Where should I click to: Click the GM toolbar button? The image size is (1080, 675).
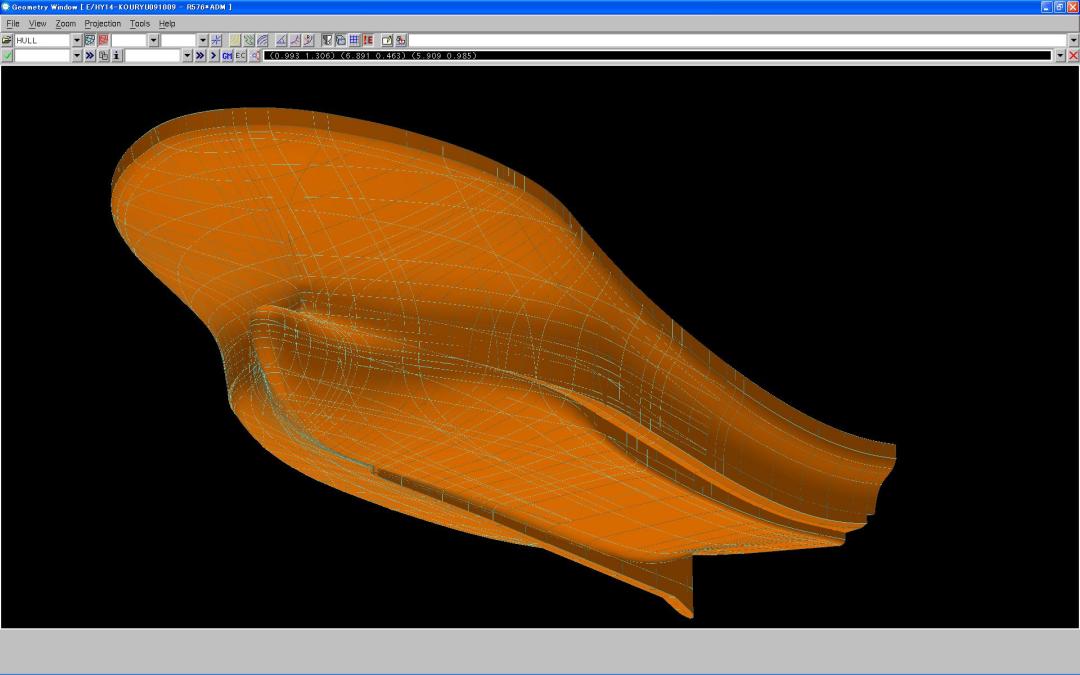tap(227, 56)
